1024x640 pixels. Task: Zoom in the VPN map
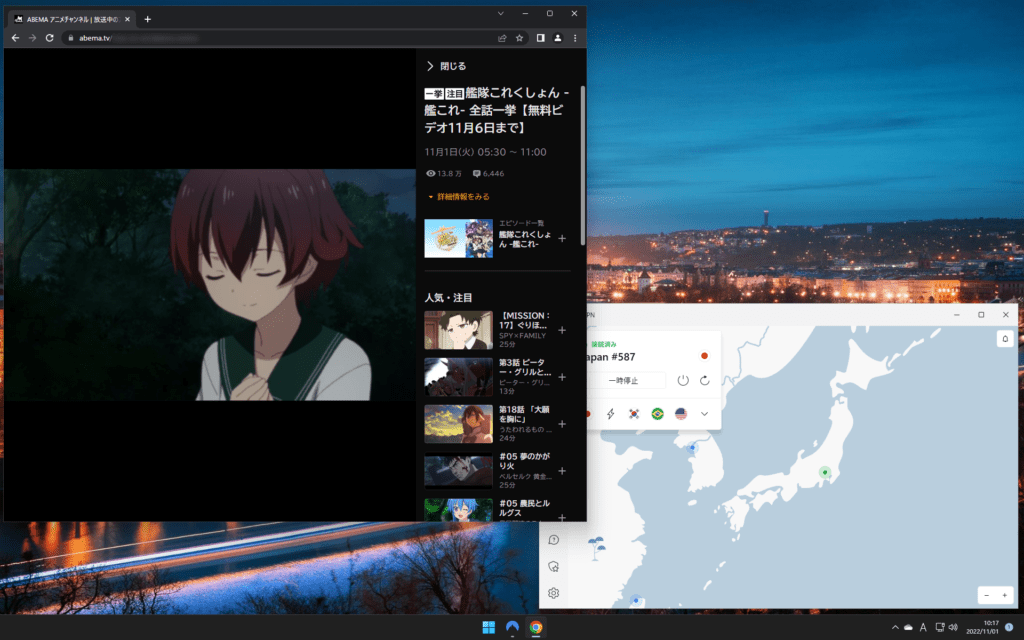coord(1004,595)
